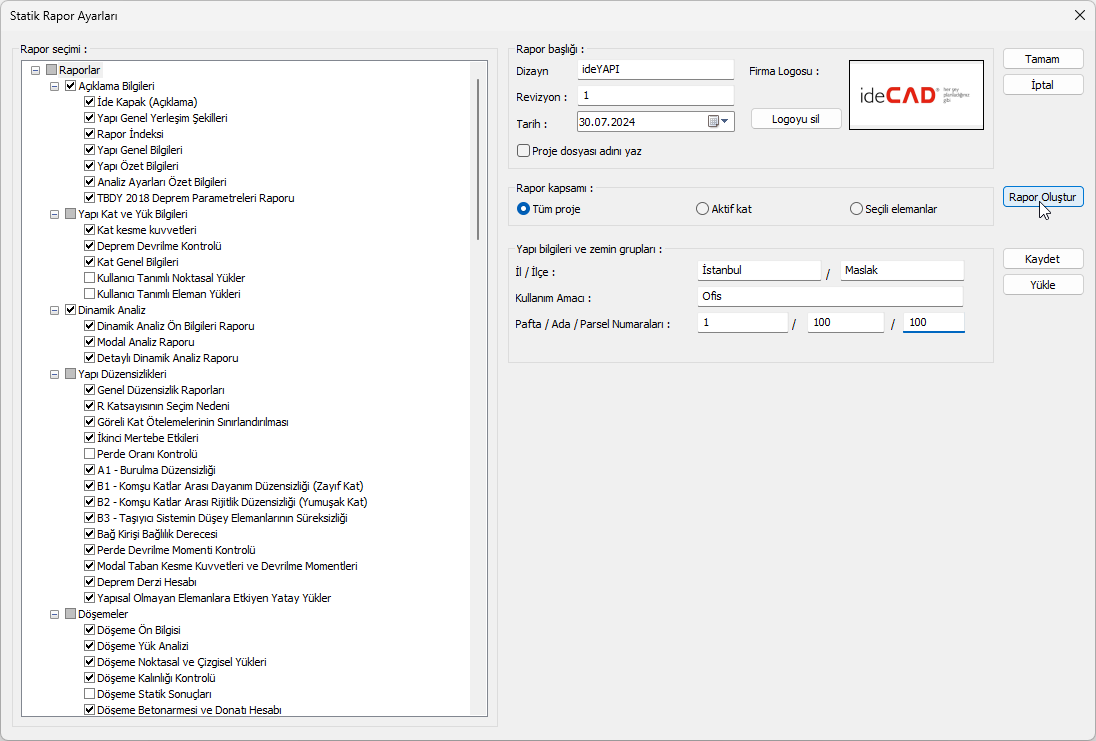Click the ideCAD company logo preview

pos(916,95)
